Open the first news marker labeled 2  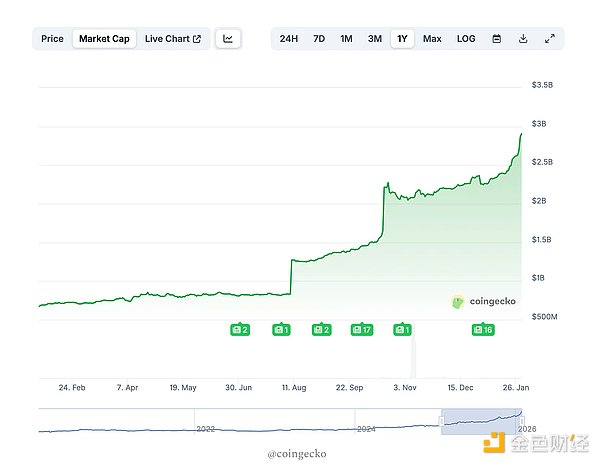point(240,329)
